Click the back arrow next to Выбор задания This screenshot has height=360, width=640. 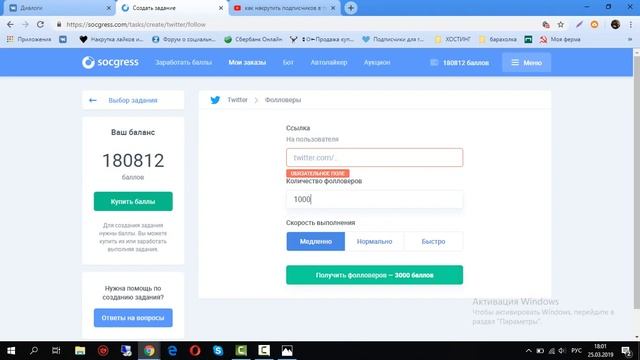point(93,100)
